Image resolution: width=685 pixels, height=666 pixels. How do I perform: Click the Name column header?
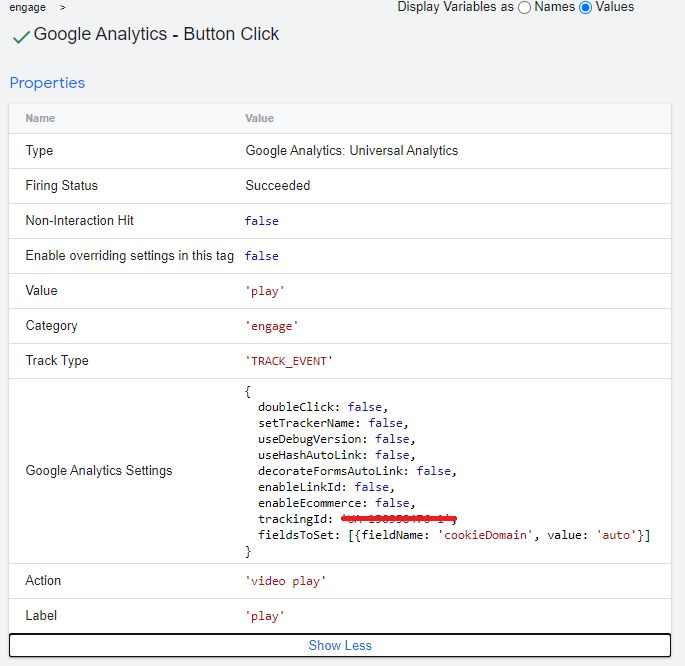pyautogui.click(x=40, y=118)
